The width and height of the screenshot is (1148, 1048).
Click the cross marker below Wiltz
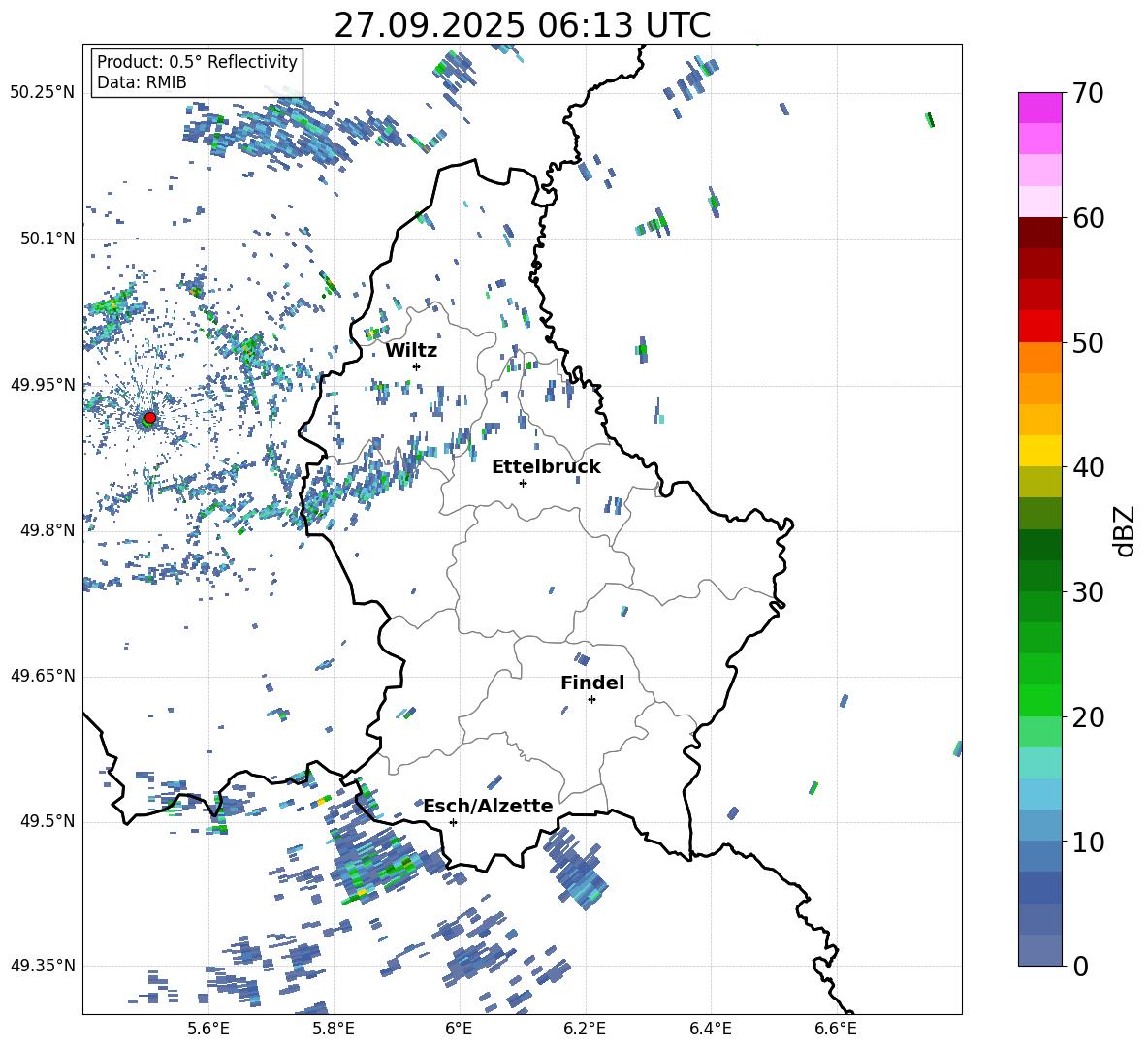click(x=416, y=366)
